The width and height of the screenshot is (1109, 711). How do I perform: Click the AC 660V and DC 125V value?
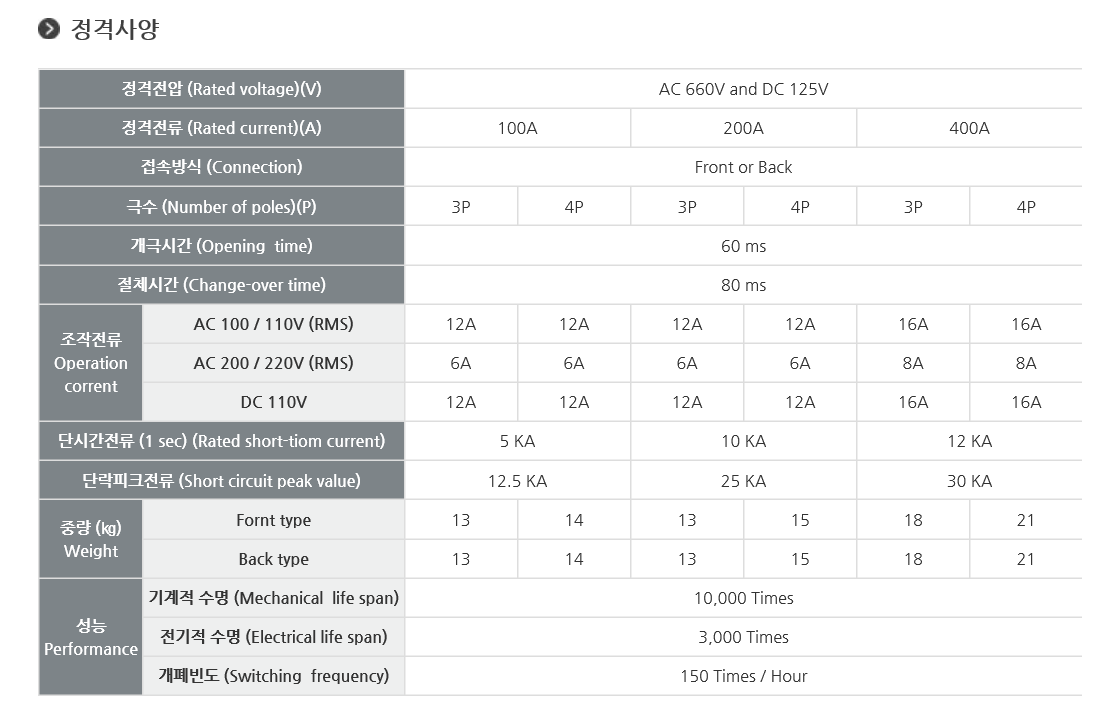[743, 89]
